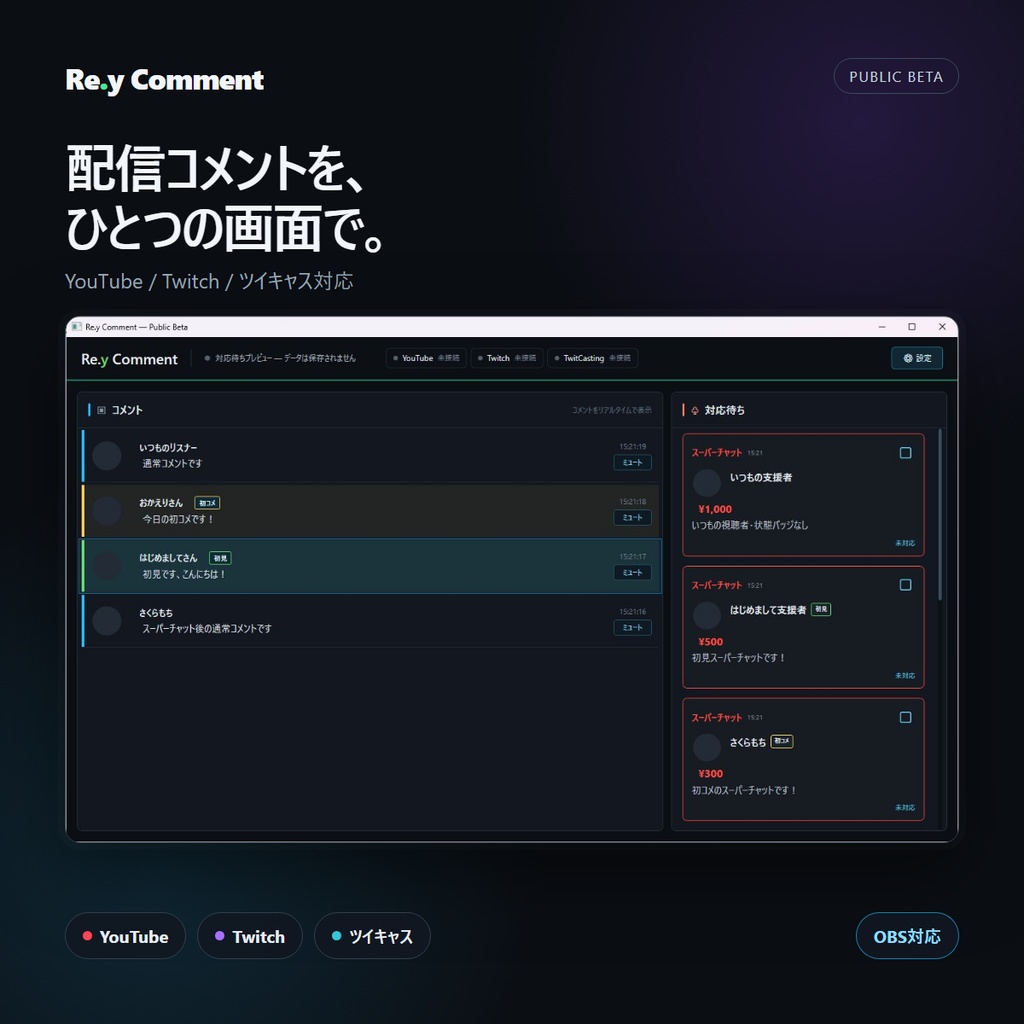
Task: Mute いつものリスナー via its ミュート button
Action: point(632,462)
